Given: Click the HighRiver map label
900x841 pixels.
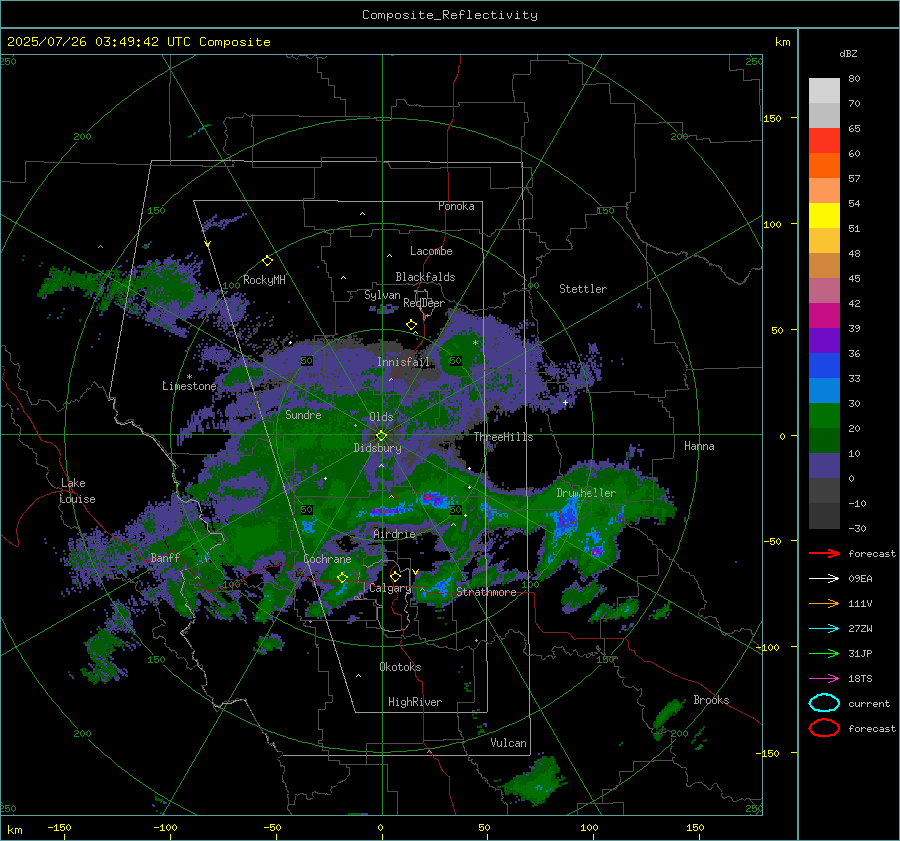Looking at the screenshot, I should [415, 702].
